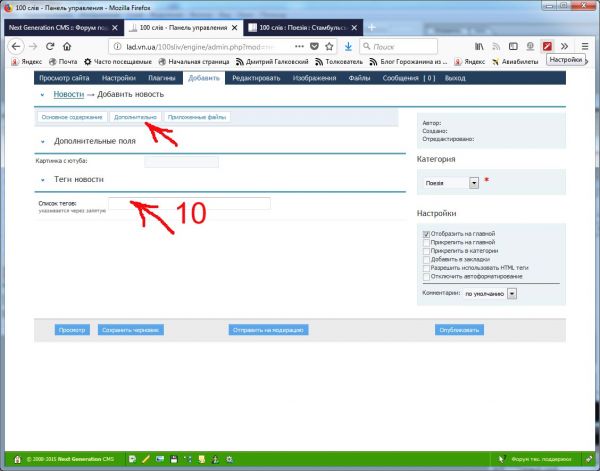600x471 pixels.
Task: Click the floppy disk icon in footer
Action: coord(174,459)
